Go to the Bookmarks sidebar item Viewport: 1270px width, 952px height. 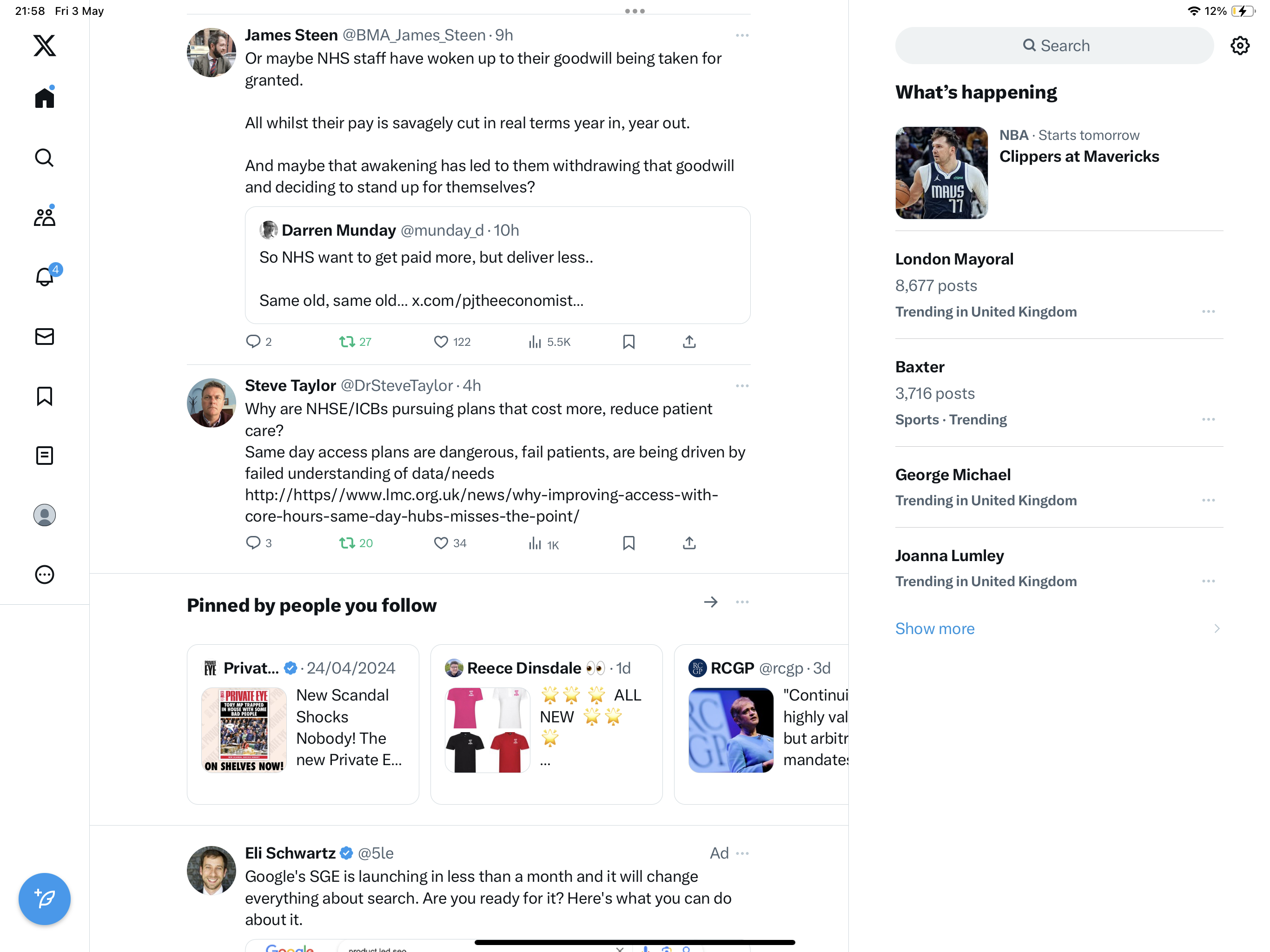pyautogui.click(x=45, y=396)
